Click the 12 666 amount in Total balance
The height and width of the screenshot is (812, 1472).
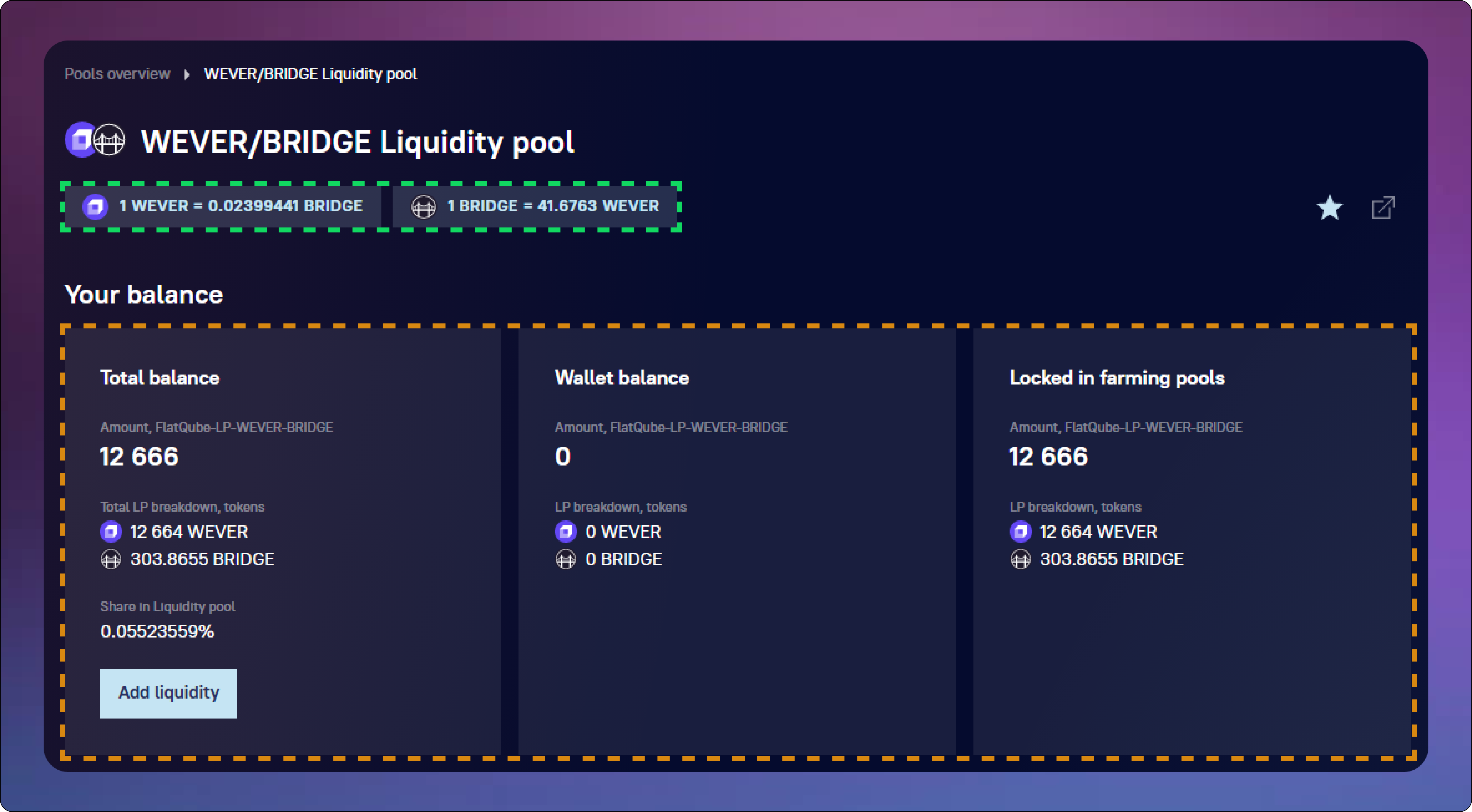(139, 456)
